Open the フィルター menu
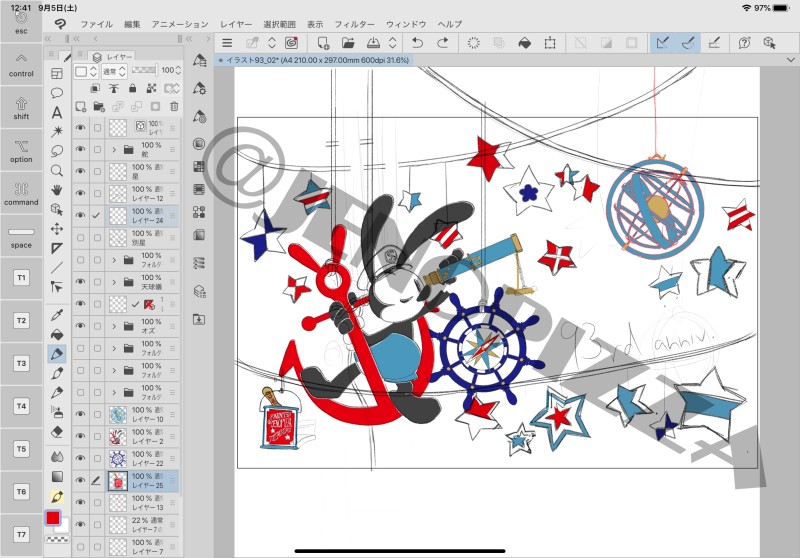Screen dimensions: 800x558 point(355,24)
